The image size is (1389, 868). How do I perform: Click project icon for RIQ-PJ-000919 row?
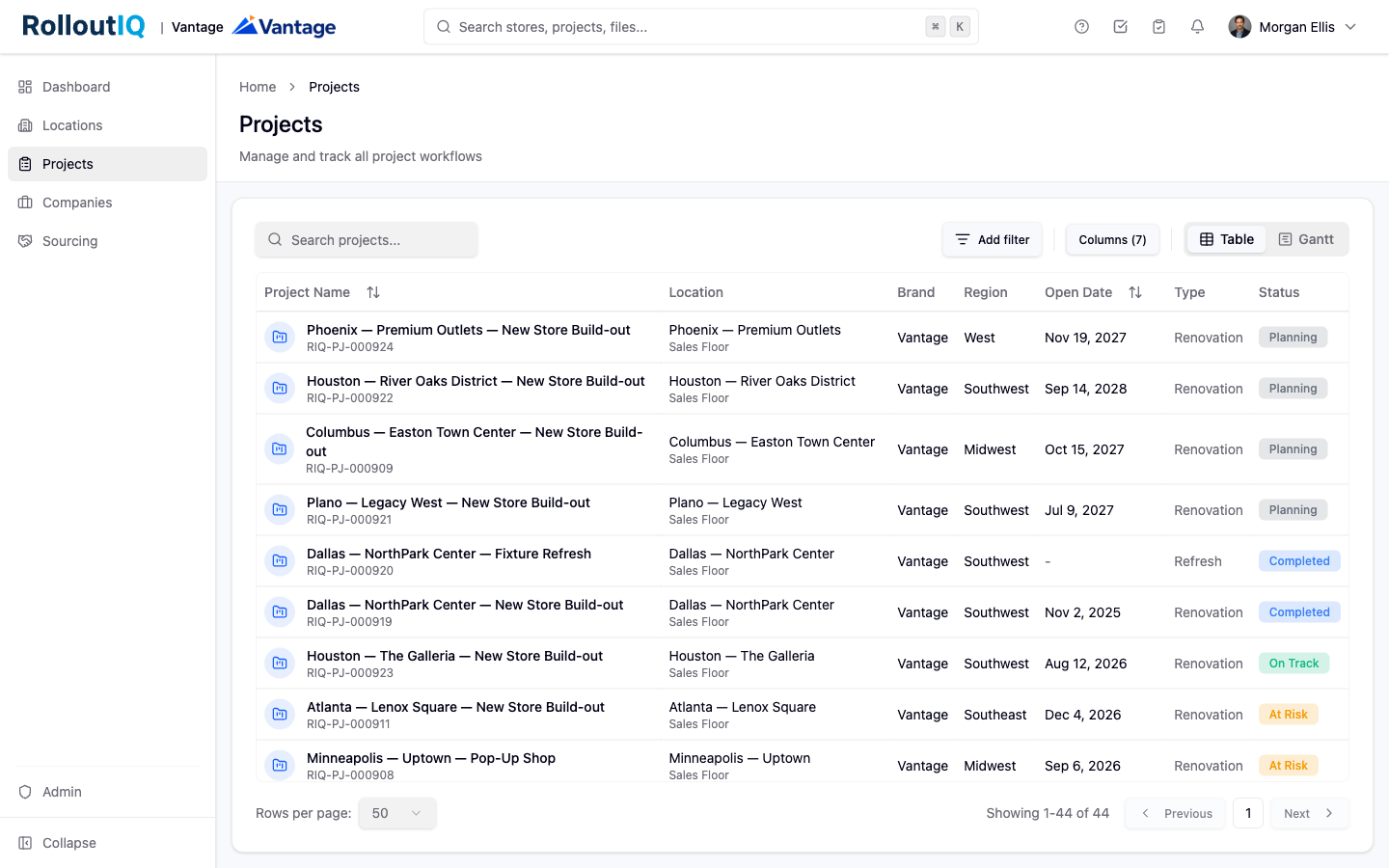280,612
